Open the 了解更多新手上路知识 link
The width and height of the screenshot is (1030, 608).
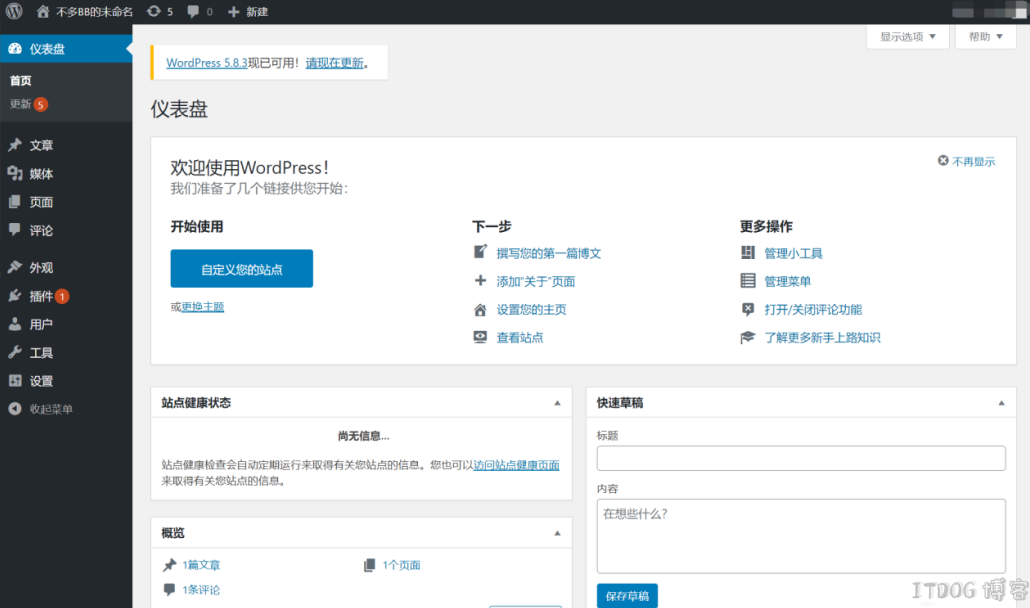tap(822, 337)
